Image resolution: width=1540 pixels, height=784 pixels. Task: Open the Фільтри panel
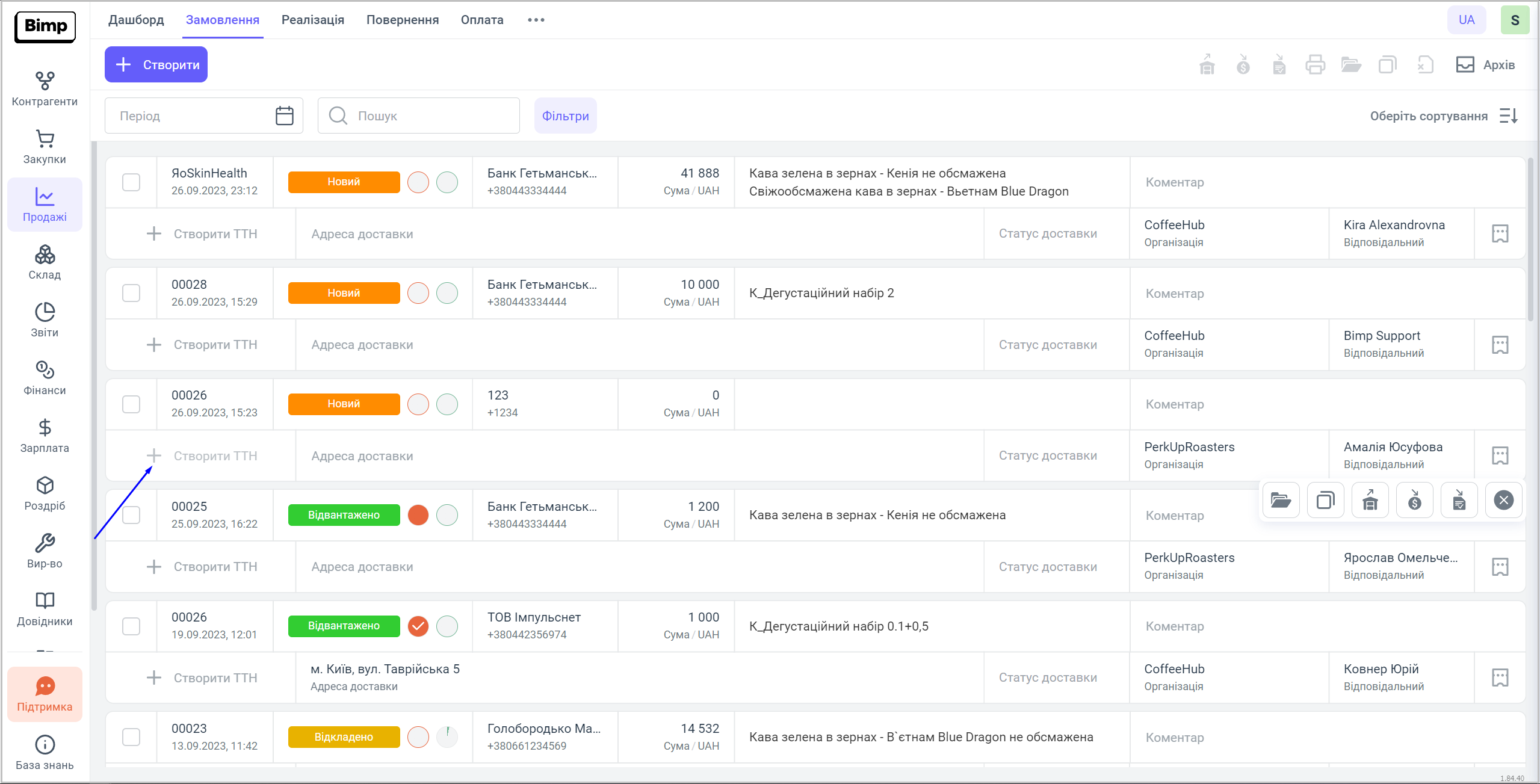tap(565, 116)
